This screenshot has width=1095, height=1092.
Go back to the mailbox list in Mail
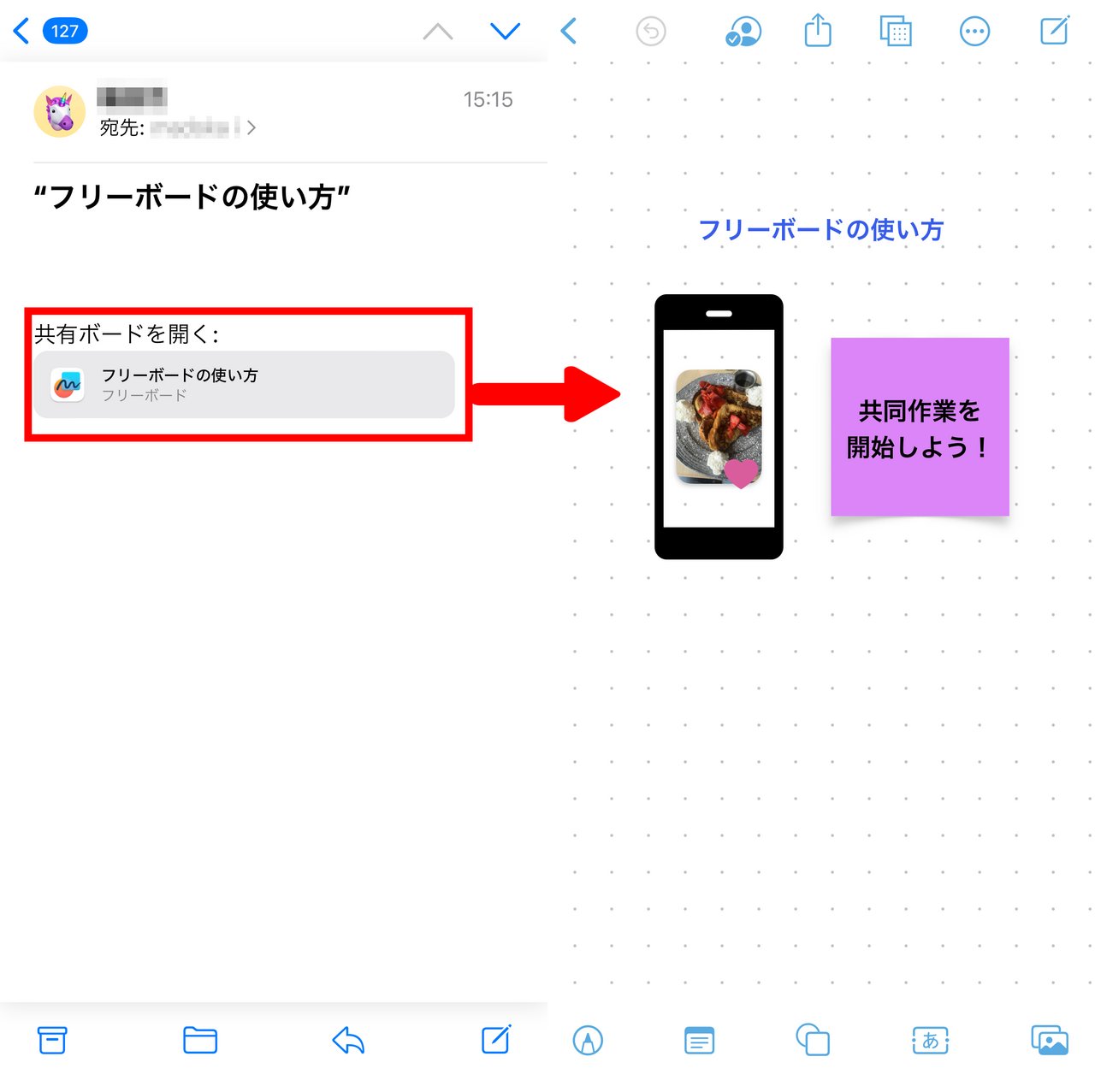coord(21,32)
